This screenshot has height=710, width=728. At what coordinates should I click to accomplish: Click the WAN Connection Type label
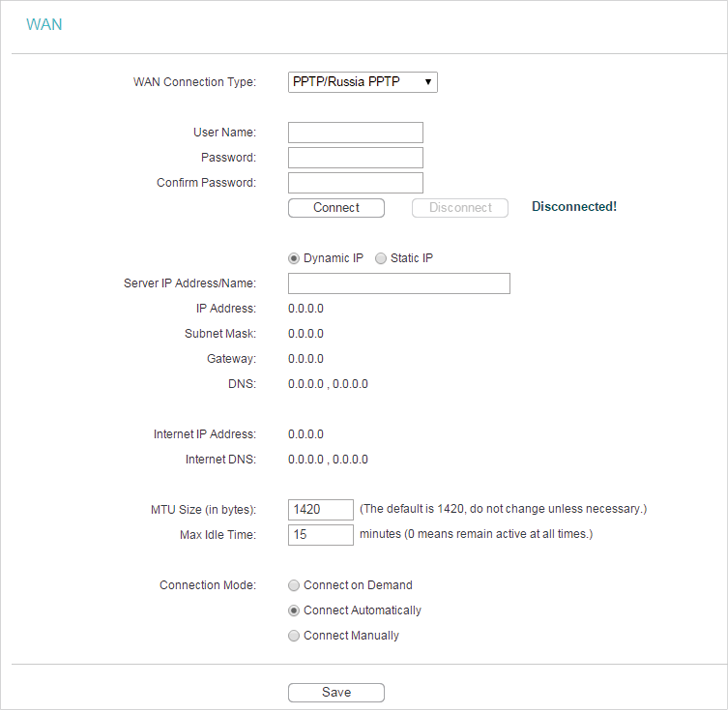(x=195, y=82)
